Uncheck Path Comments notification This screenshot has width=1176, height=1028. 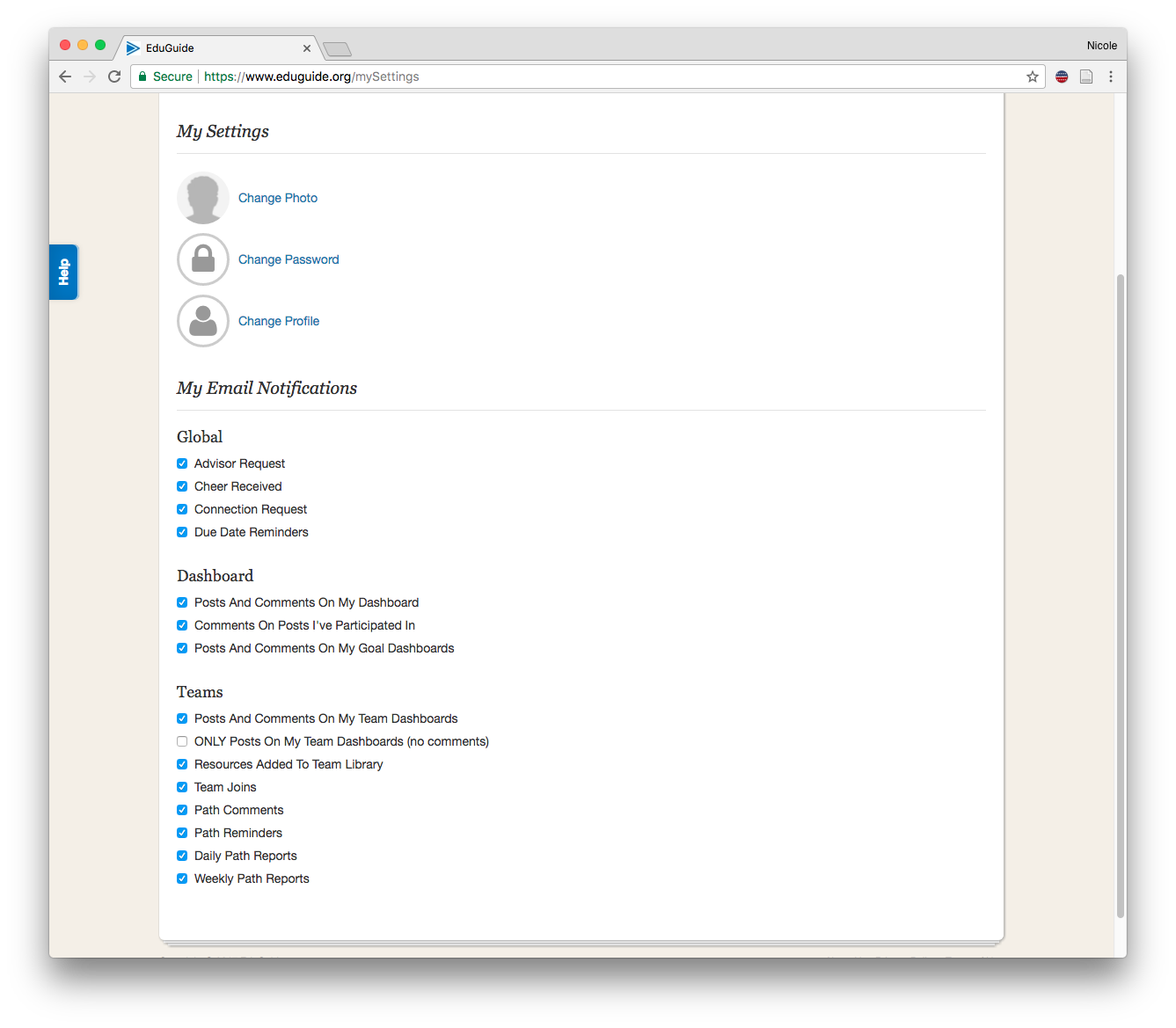(182, 810)
